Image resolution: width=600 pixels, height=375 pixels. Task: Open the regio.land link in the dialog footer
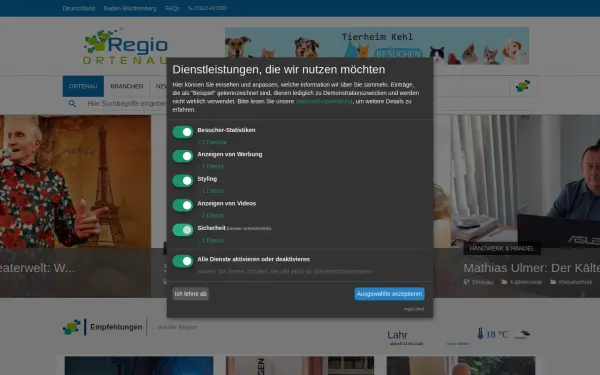coord(414,309)
